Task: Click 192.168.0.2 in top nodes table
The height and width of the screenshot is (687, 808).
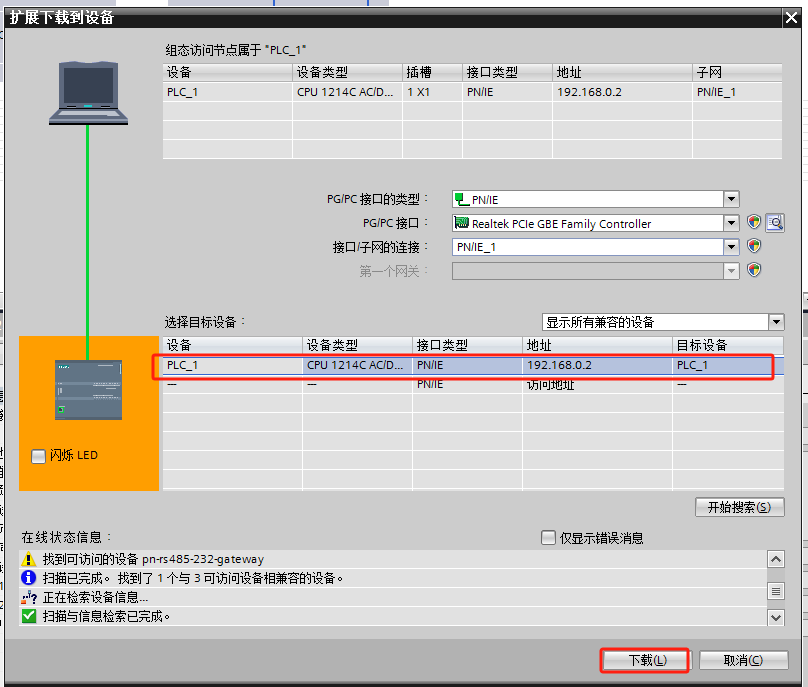Action: tap(589, 92)
